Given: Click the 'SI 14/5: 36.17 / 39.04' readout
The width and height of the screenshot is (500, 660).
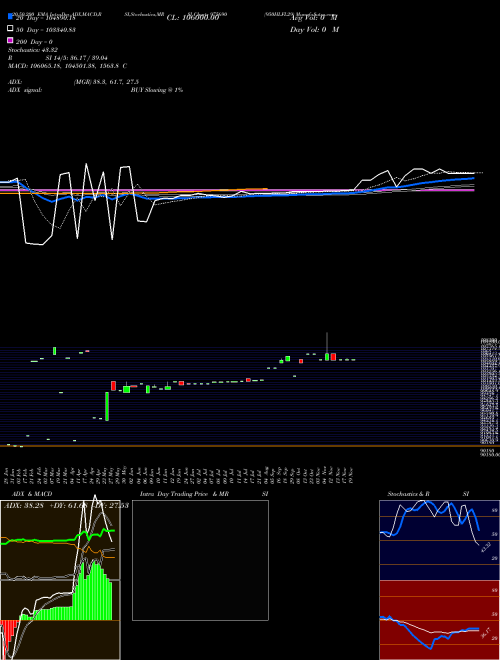Looking at the screenshot, I should tap(77, 58).
